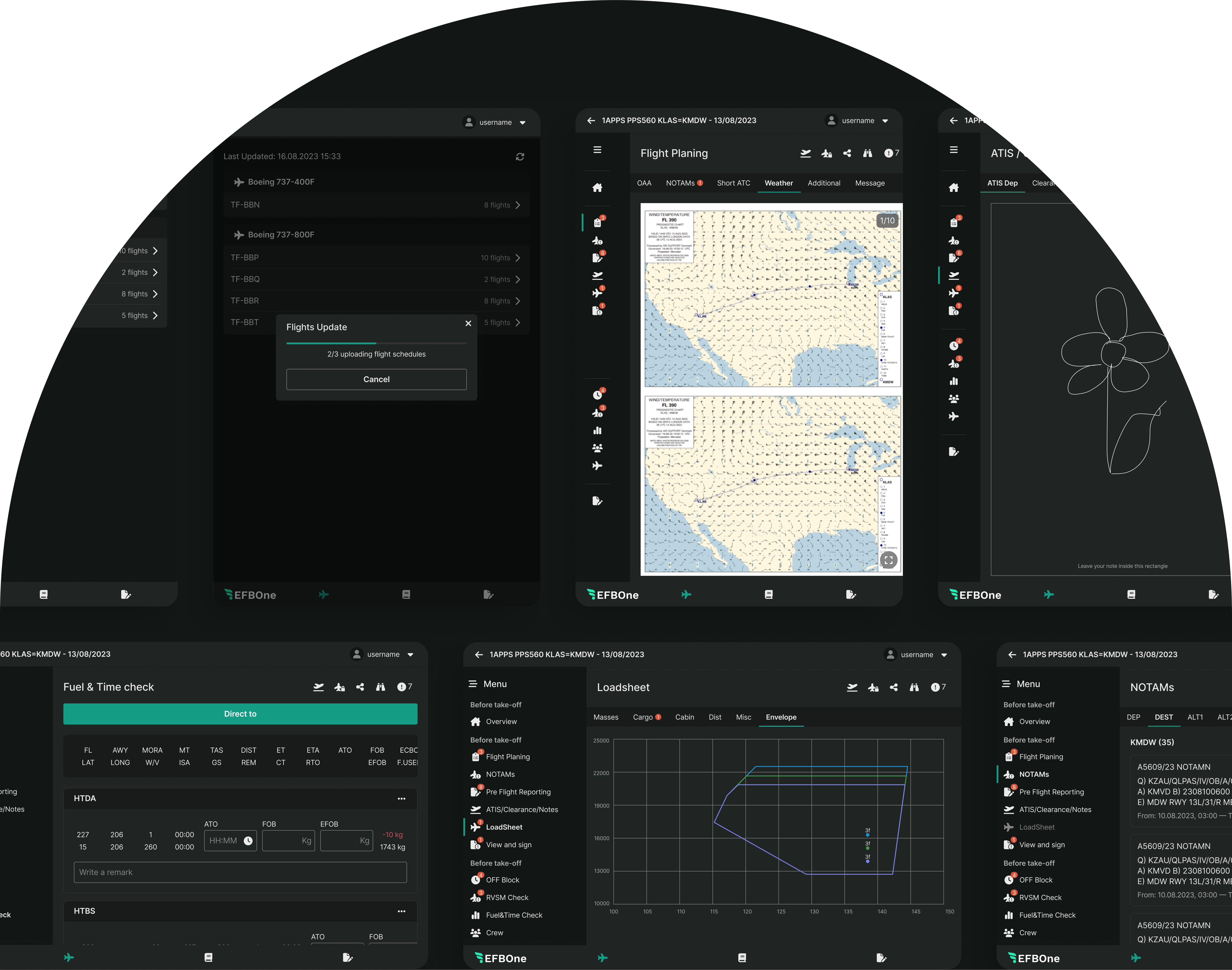Click the Flights Update progress bar
Screen dimensions: 1232x970
click(x=376, y=343)
